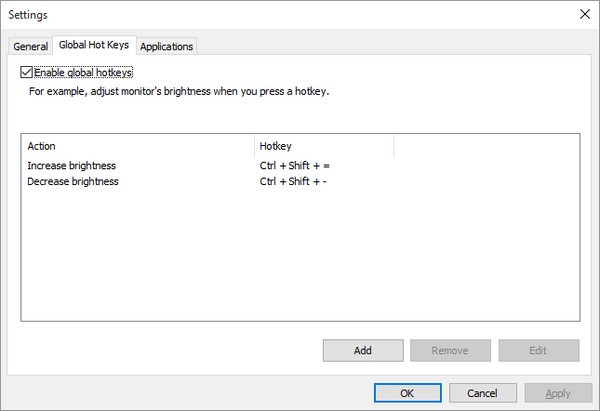600x411 pixels.
Task: Sort the list by the Action column header
Action: 137,146
